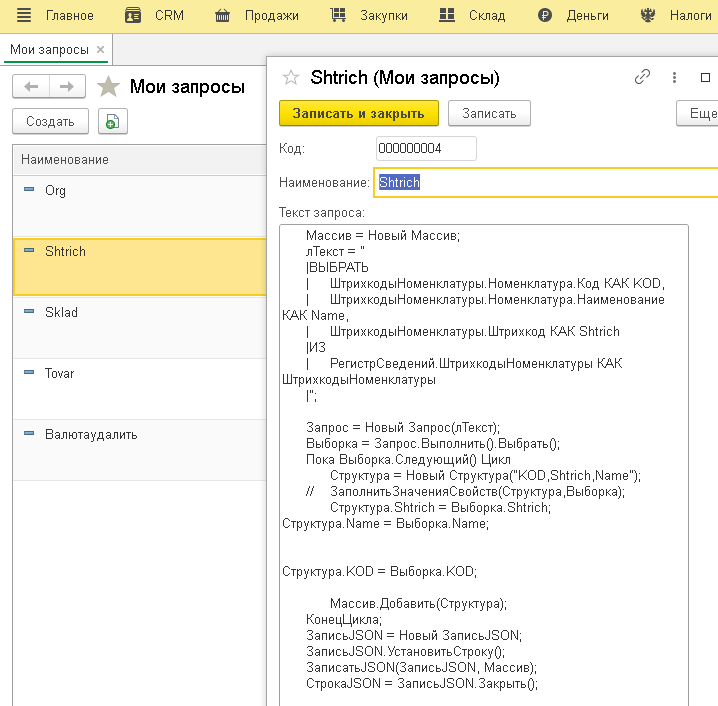Open the Закупки section
Viewport: 718px width, 706px height.
coord(384,16)
